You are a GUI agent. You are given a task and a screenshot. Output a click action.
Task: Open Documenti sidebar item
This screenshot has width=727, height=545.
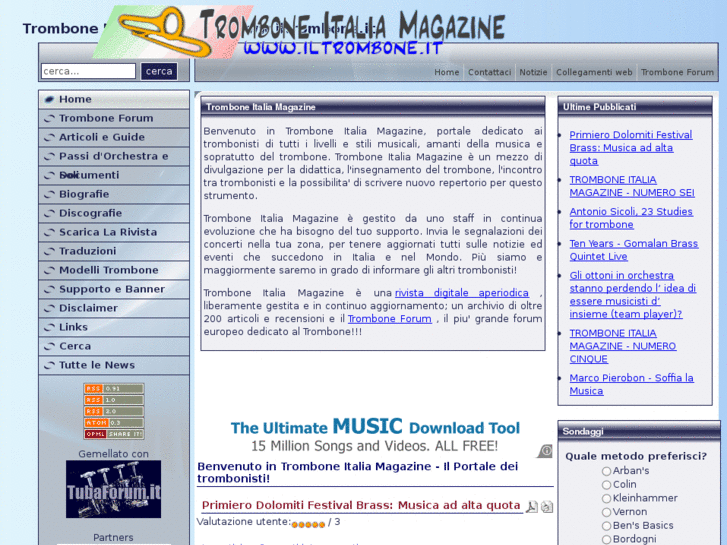[114, 175]
